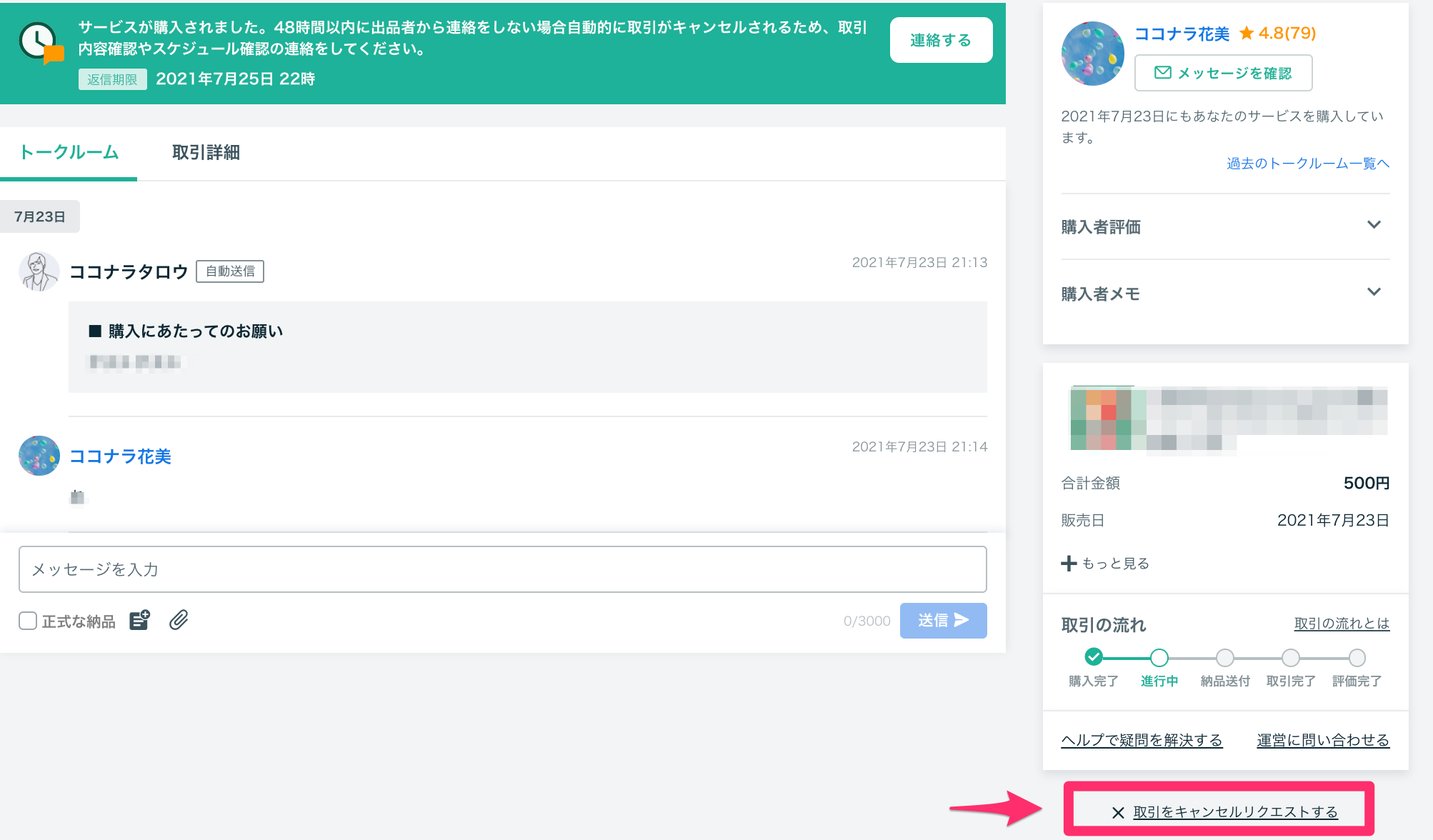
Task: Switch to the 取引詳細 tab
Action: click(206, 153)
